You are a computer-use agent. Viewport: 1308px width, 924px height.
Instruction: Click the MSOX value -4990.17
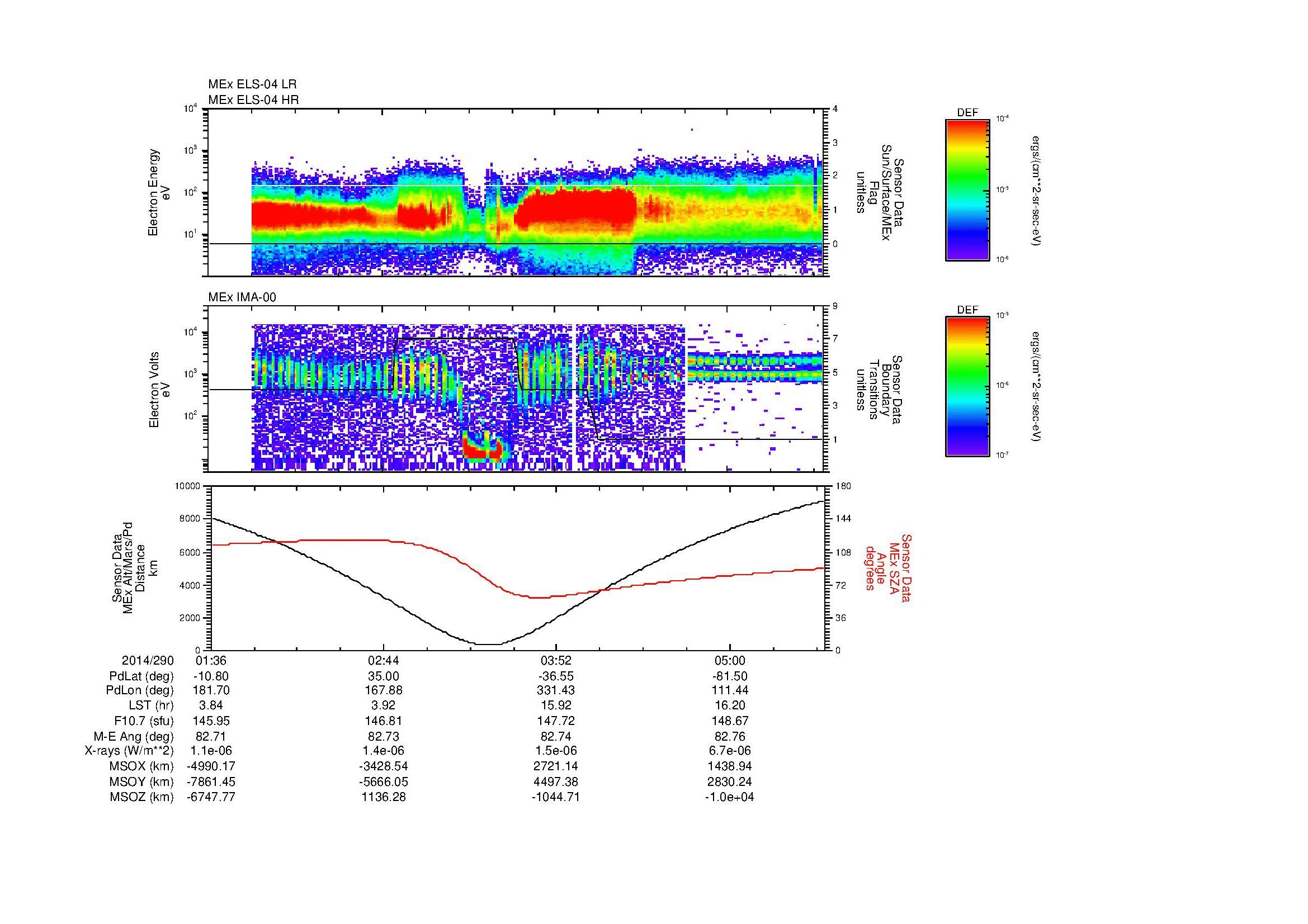[x=211, y=766]
